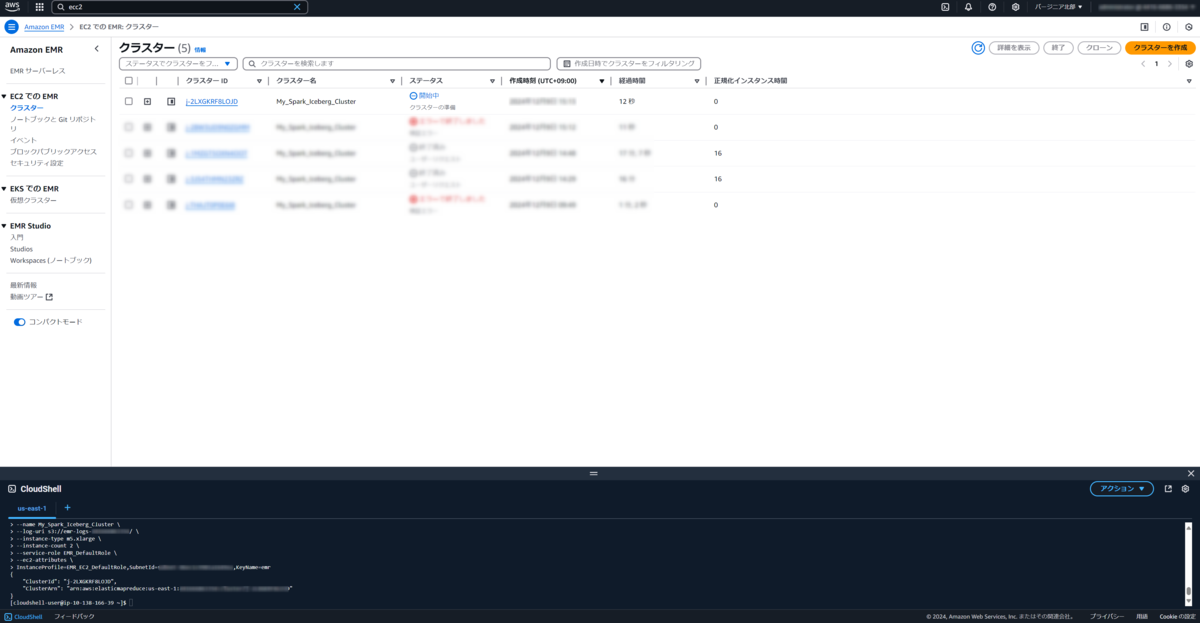Refresh the cluster list
Screen dimensions: 1200x623
(978, 48)
